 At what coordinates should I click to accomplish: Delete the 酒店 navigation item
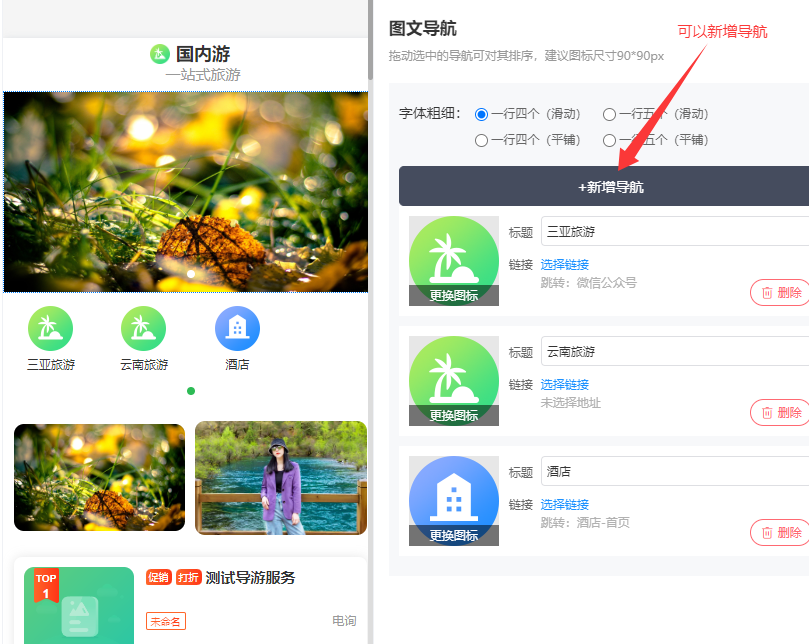(780, 532)
